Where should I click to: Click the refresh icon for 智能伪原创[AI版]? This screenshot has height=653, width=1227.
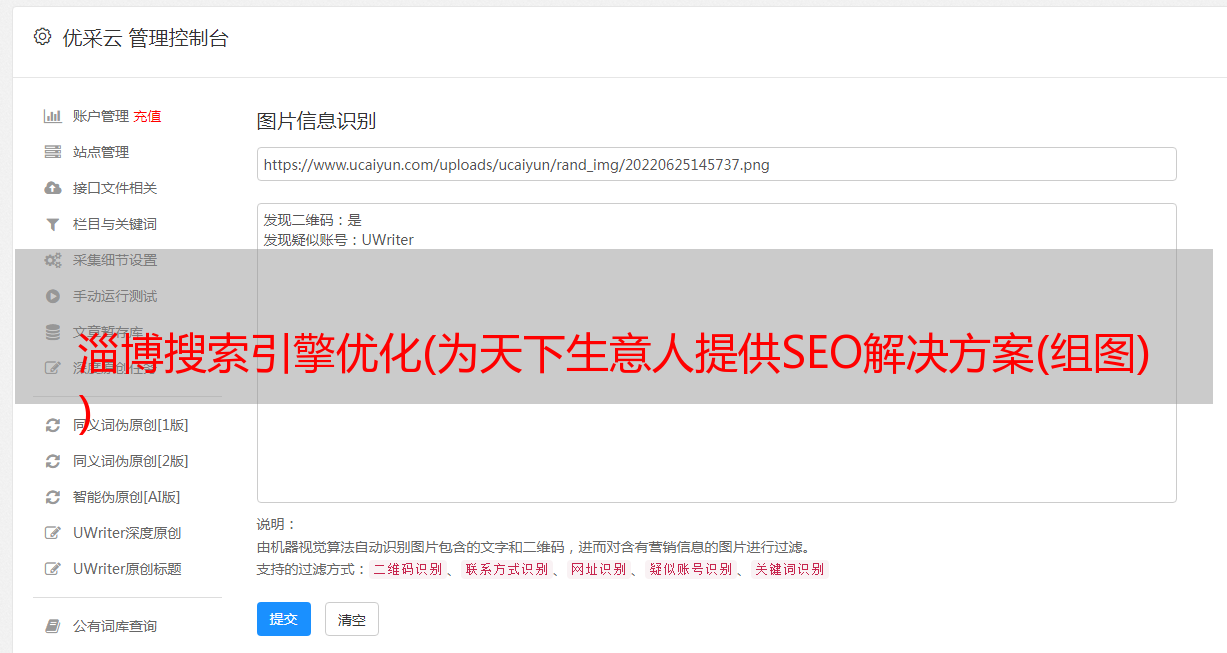[x=53, y=497]
